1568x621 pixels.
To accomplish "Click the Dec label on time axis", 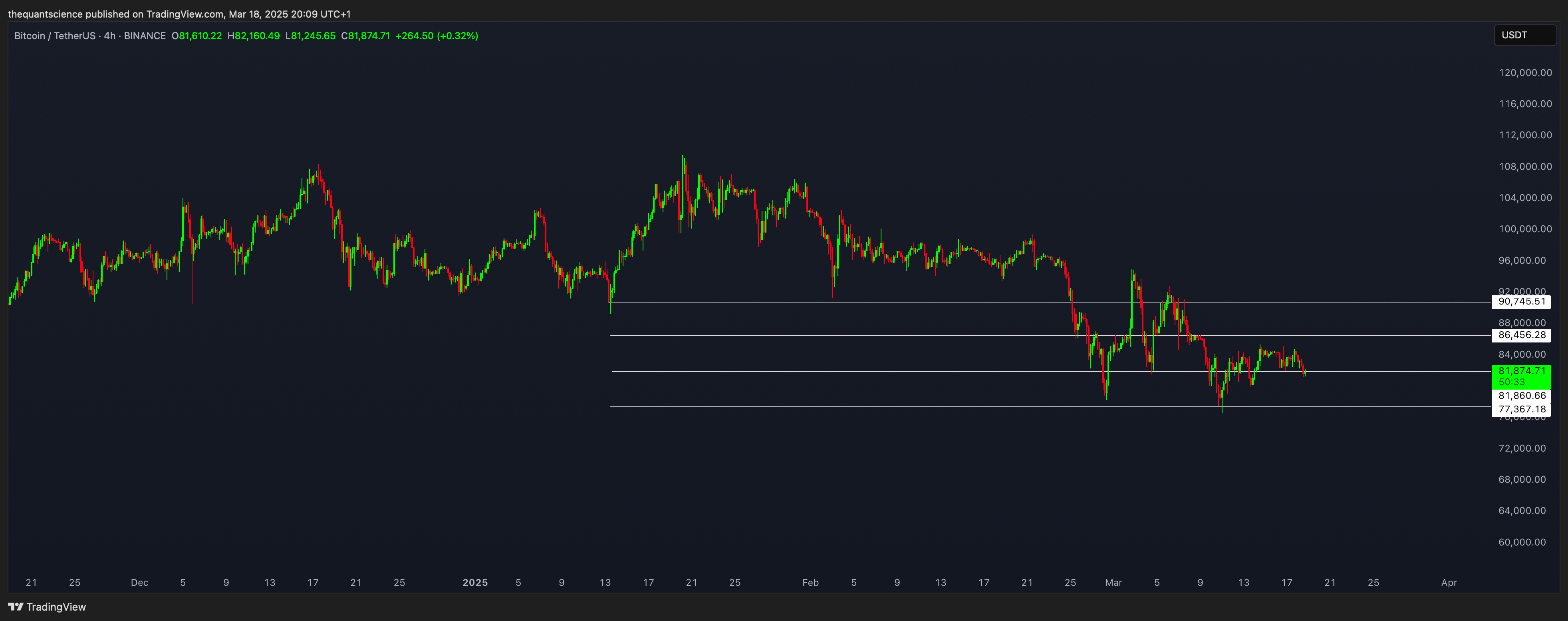I will (x=139, y=583).
